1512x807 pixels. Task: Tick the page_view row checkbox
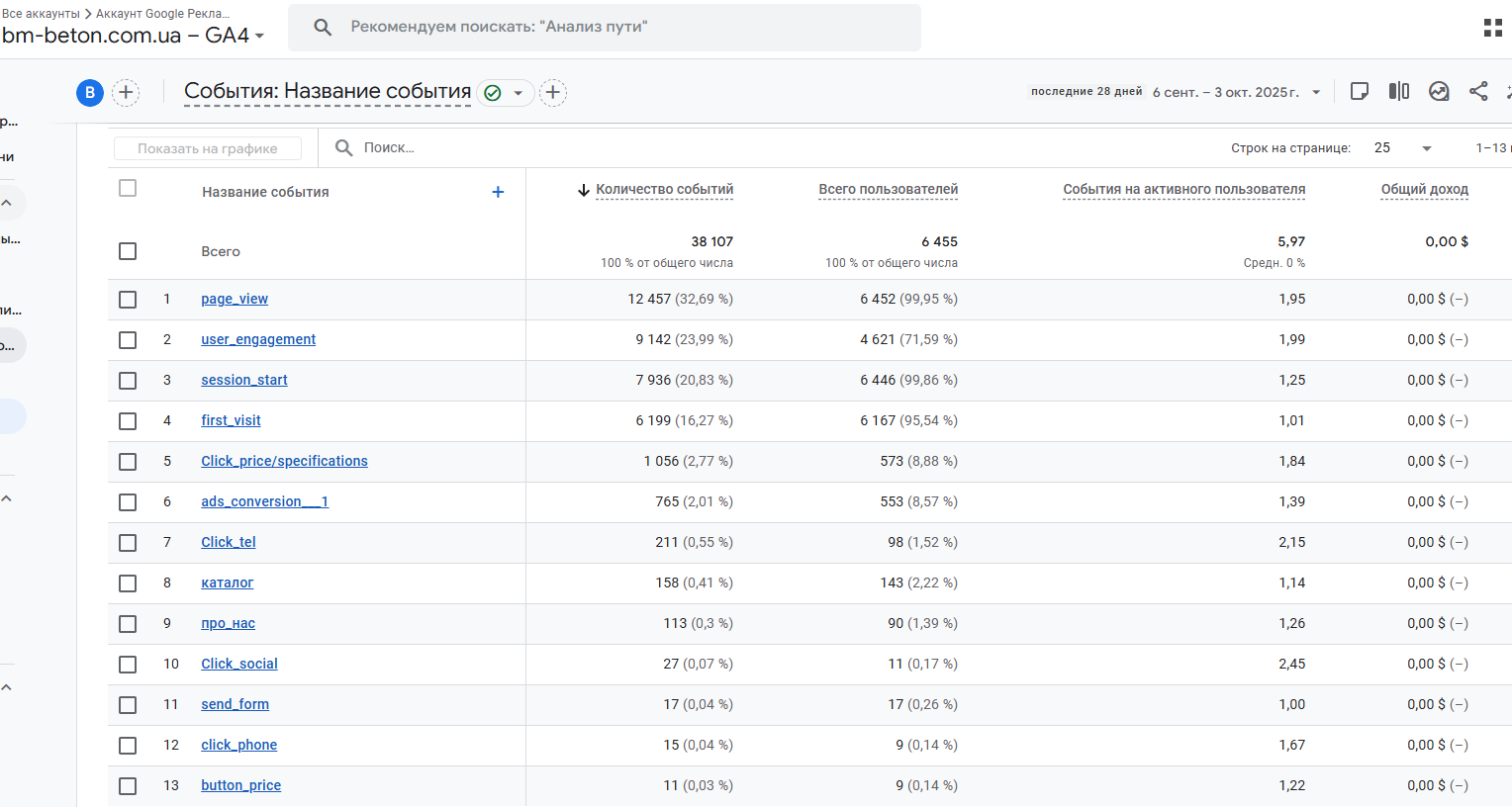click(x=128, y=300)
